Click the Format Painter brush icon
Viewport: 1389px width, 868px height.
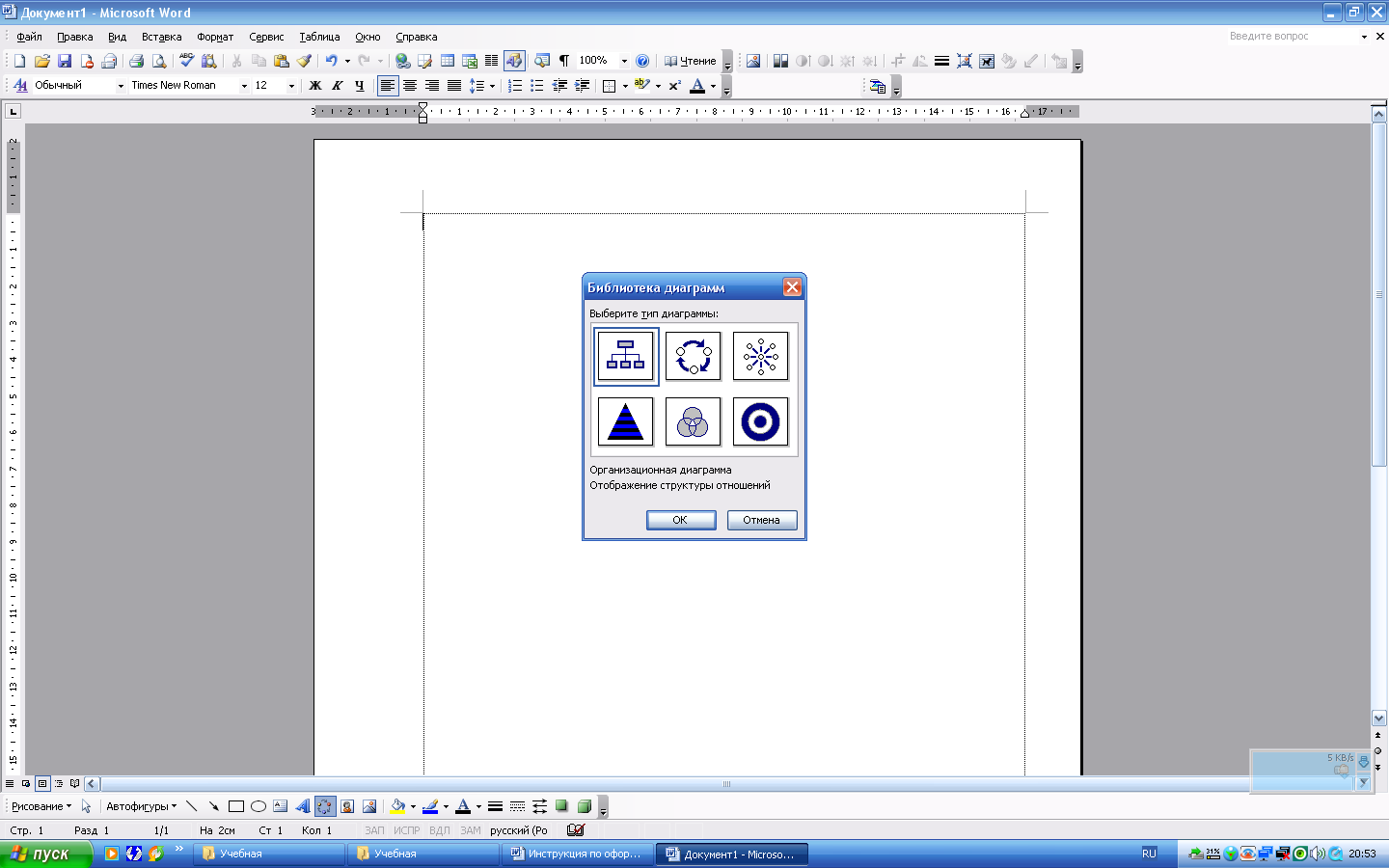pos(304,61)
